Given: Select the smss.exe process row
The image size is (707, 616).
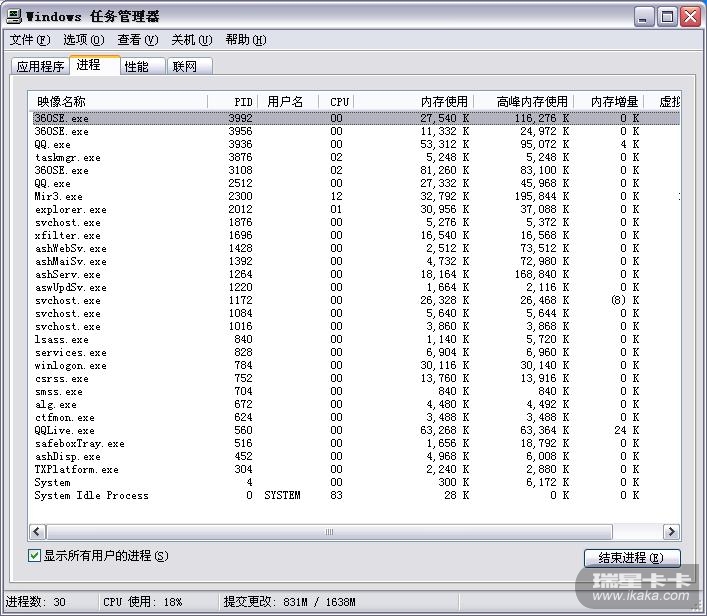Looking at the screenshot, I should click(354, 391).
